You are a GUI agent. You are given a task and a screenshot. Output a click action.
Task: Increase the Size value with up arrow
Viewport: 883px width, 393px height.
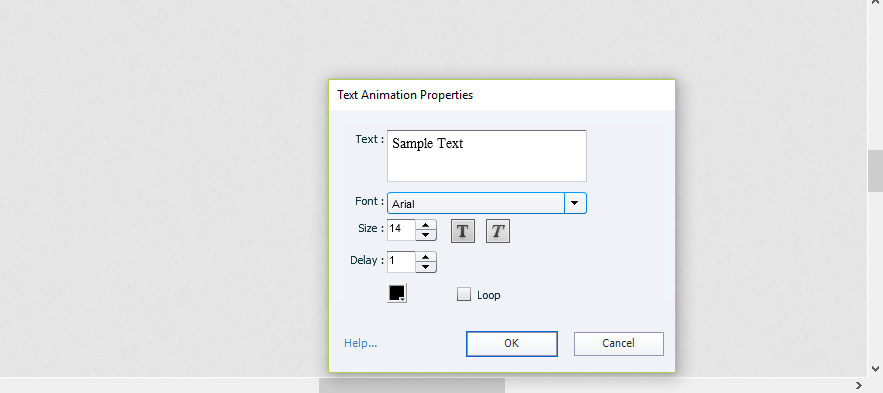tap(426, 224)
